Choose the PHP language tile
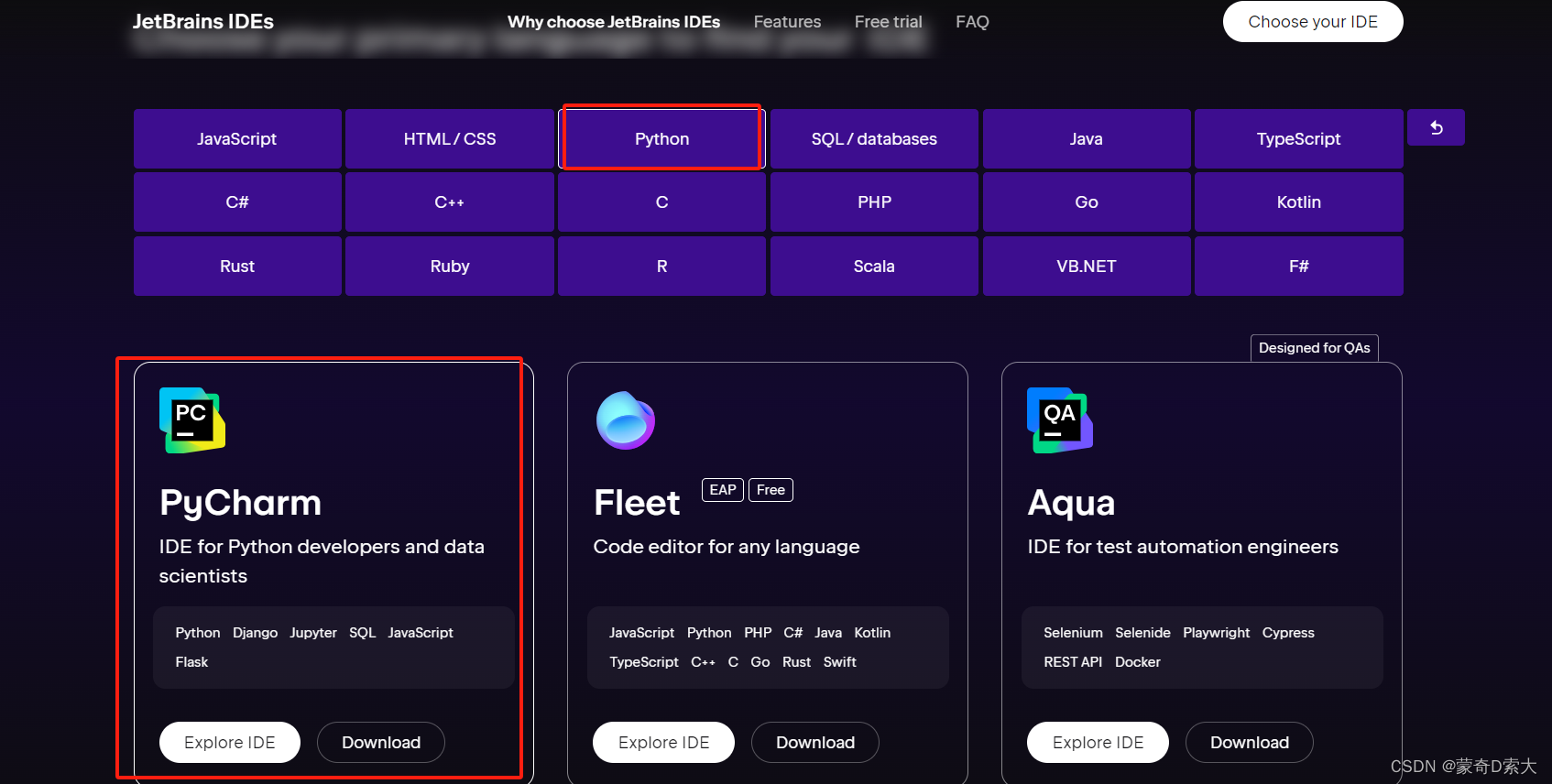Screen dimensions: 1552x784 (x=874, y=202)
